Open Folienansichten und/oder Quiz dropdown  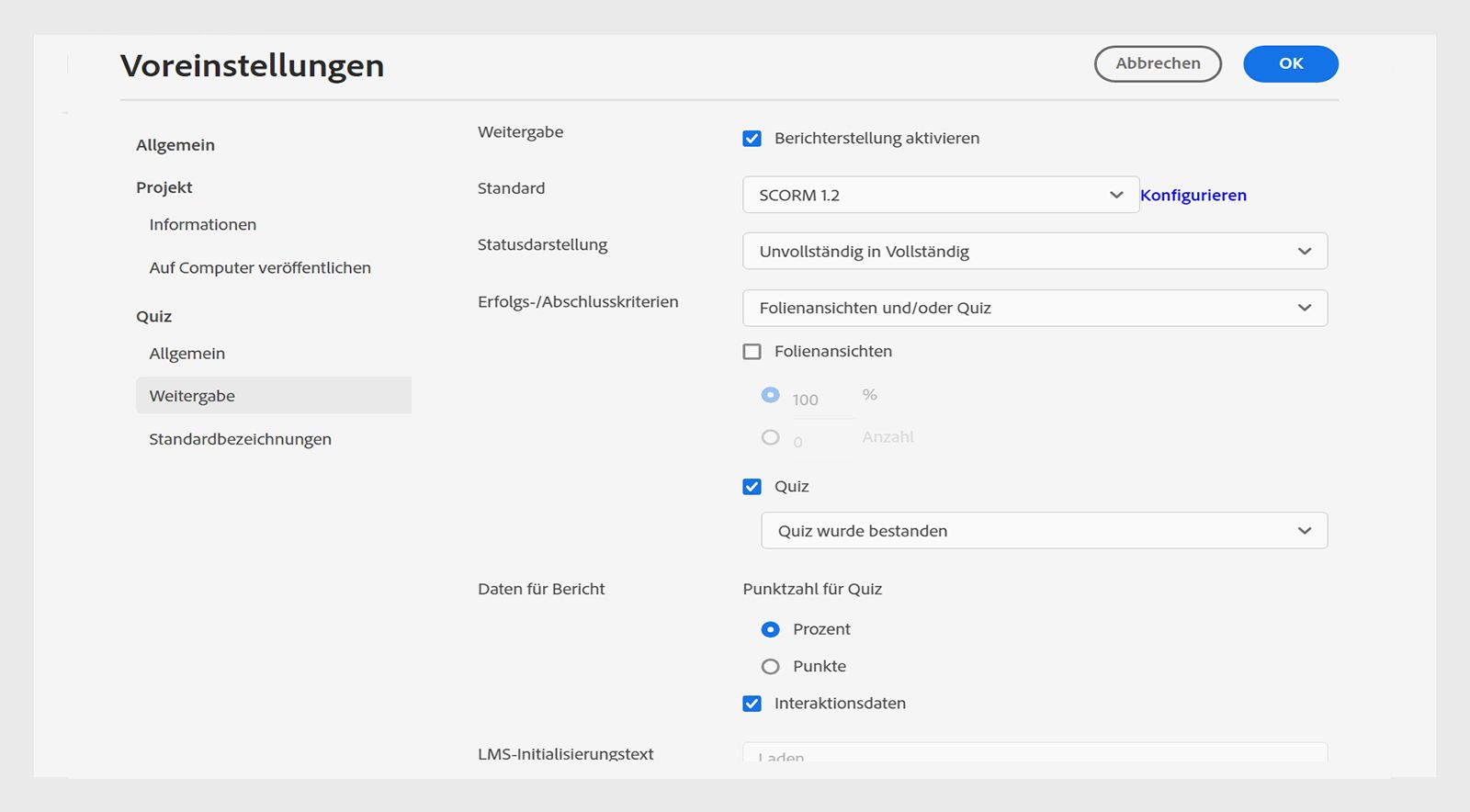(x=1035, y=309)
